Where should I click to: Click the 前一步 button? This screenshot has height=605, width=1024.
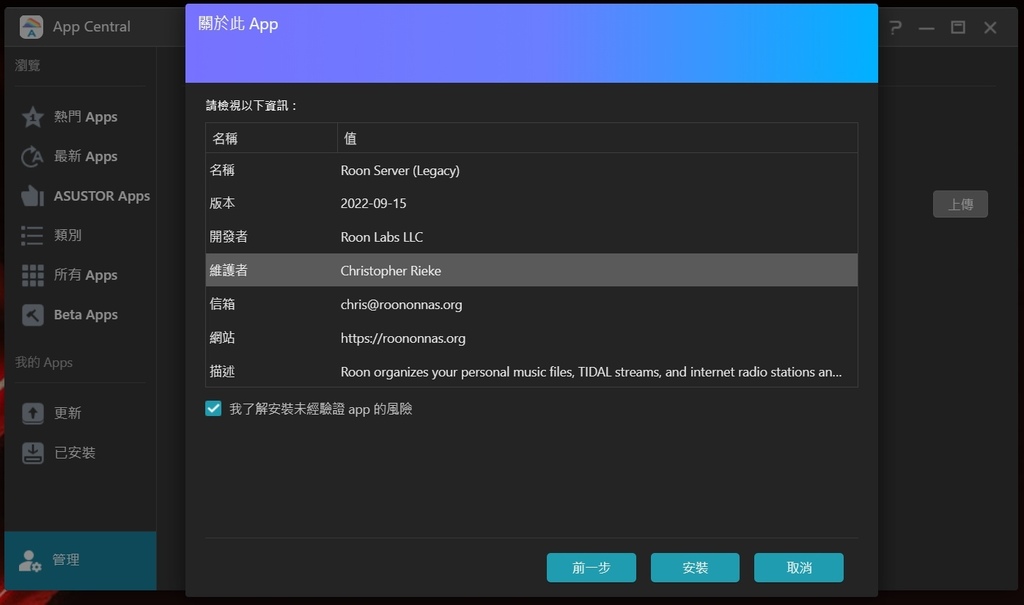(591, 568)
